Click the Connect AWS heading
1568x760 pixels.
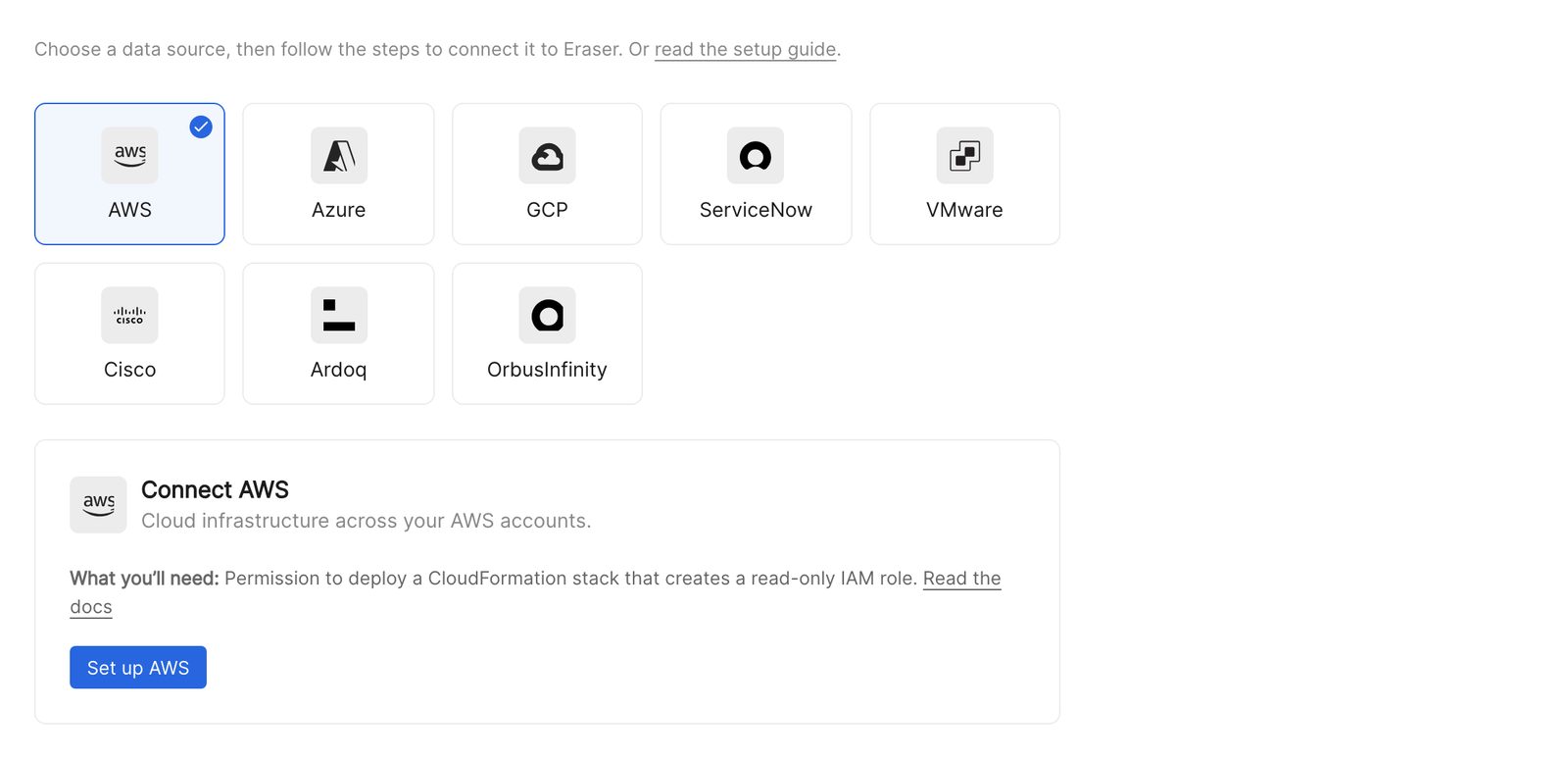point(215,489)
